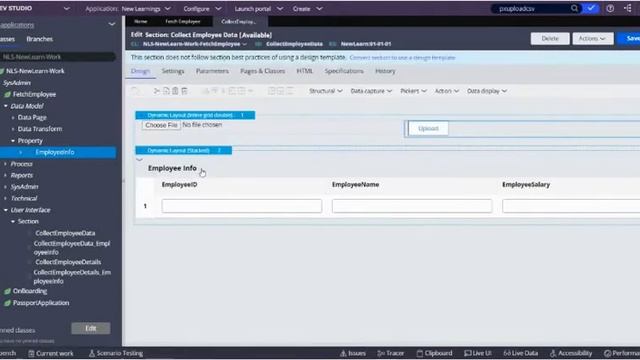The width and height of the screenshot is (640, 360).
Task: Click the FetchEmployee case type leaf icon
Action: [x=7, y=94]
